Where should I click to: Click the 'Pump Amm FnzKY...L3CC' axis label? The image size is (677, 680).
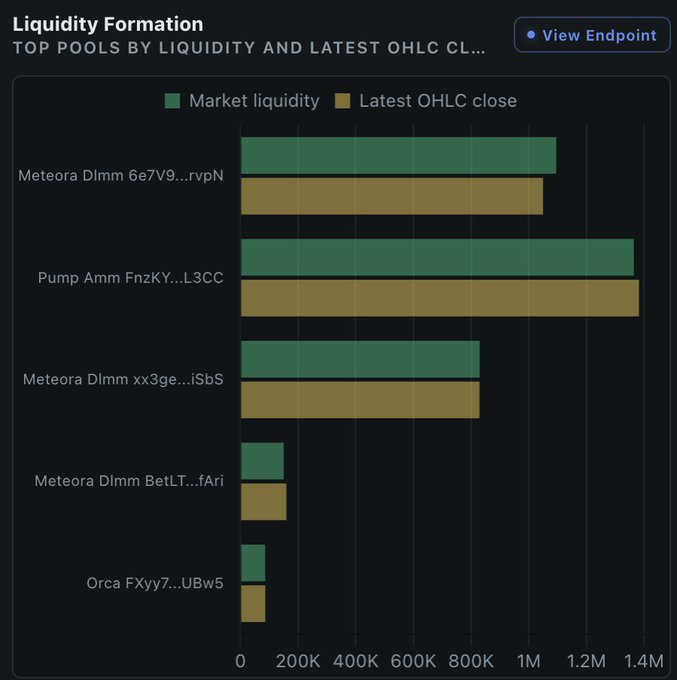click(x=131, y=278)
